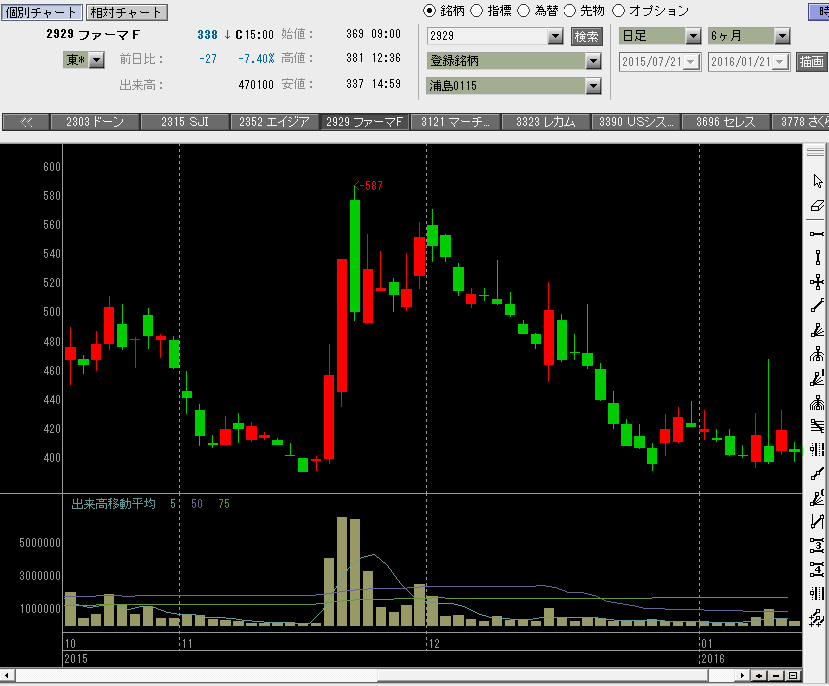Viewport: 829px width, 686px height.
Task: Click the 5 period moving average label
Action: coord(173,504)
